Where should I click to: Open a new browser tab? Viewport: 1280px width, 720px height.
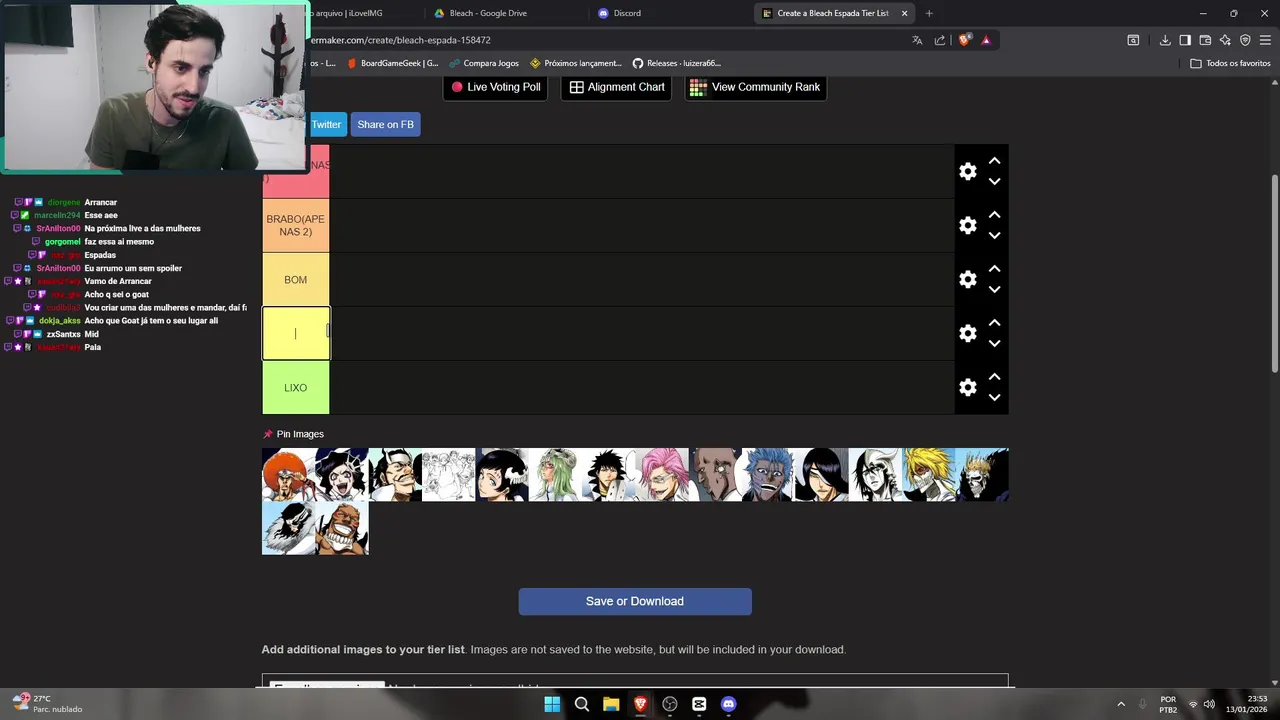click(x=929, y=13)
